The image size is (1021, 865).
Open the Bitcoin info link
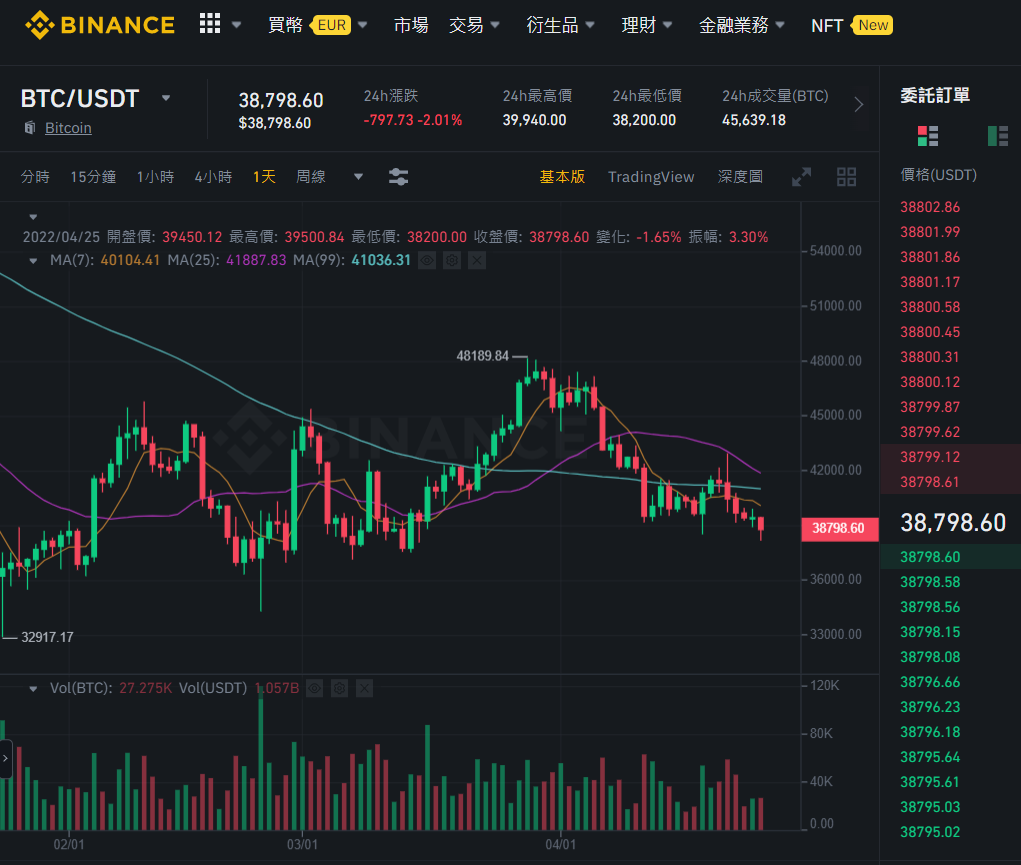click(x=68, y=128)
